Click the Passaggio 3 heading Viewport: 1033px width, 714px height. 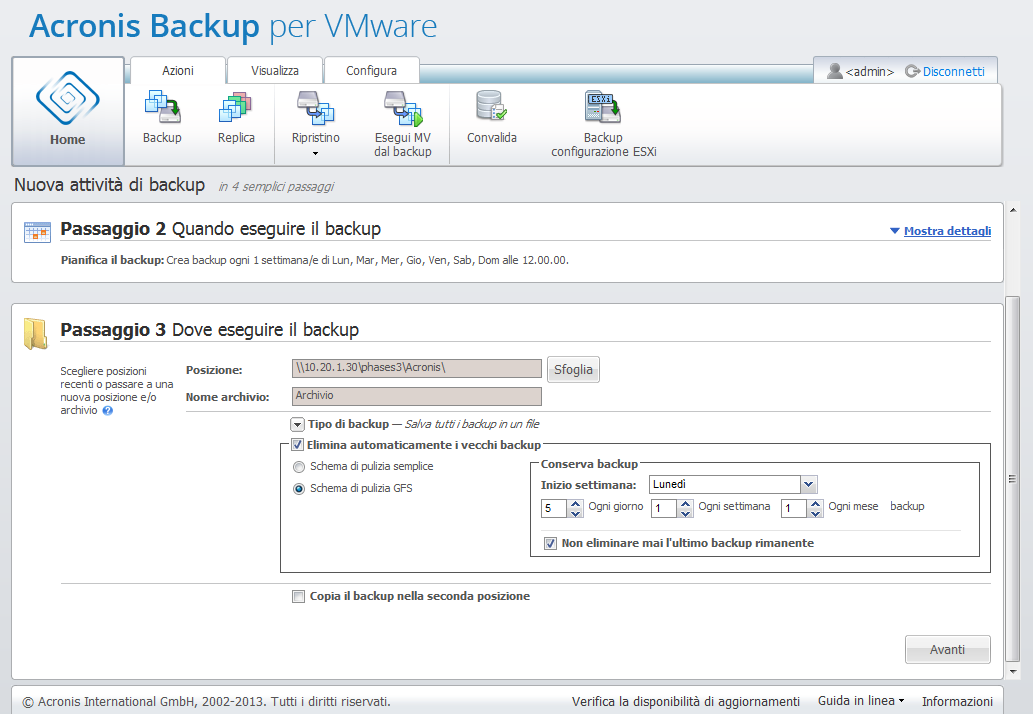pyautogui.click(x=209, y=329)
